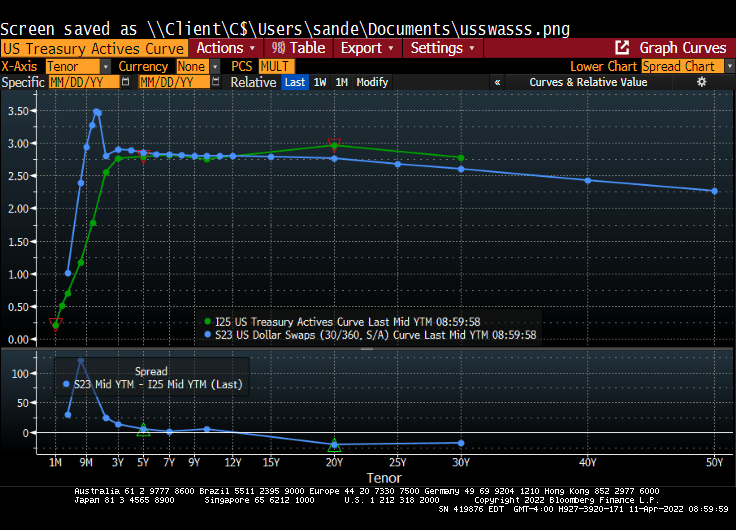This screenshot has width=736, height=530.
Task: Collapse panel with the double-chevron icon
Action: 498,82
